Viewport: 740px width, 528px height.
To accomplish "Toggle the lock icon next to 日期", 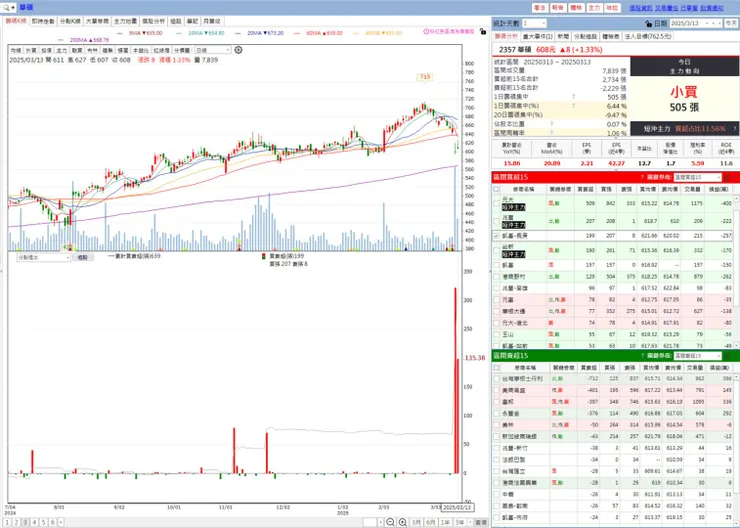I will click(648, 24).
